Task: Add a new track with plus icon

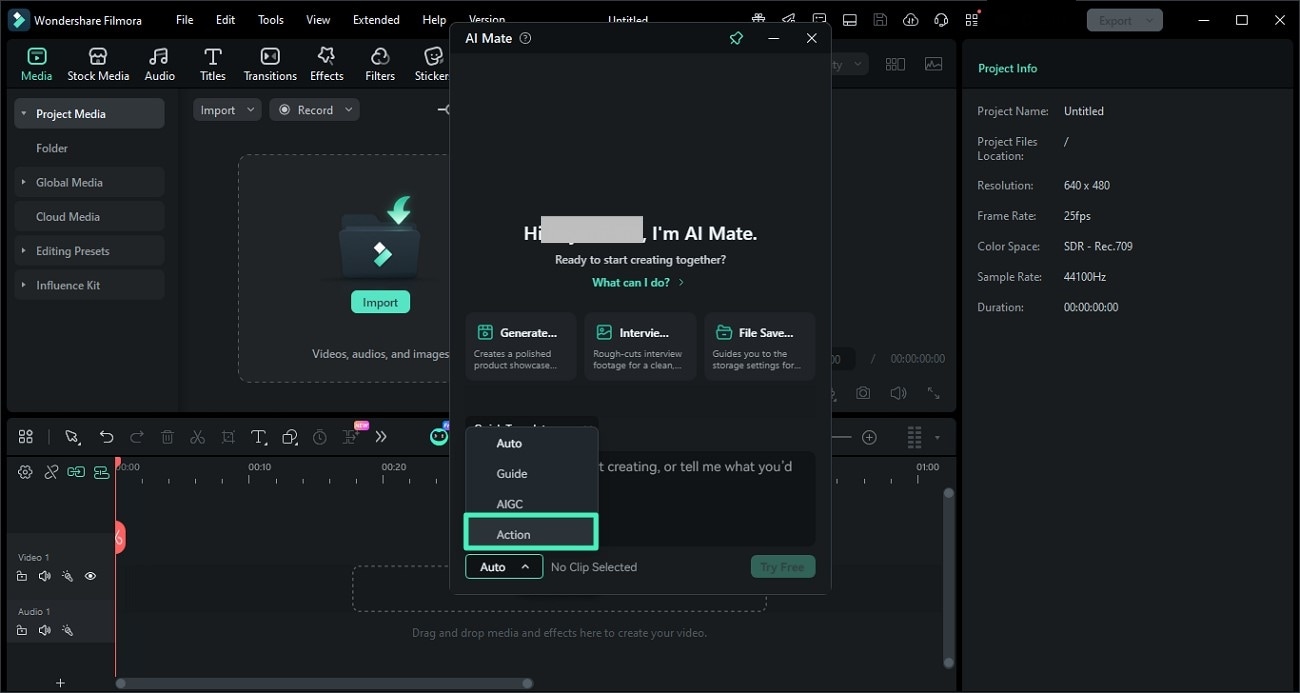Action: pos(60,683)
